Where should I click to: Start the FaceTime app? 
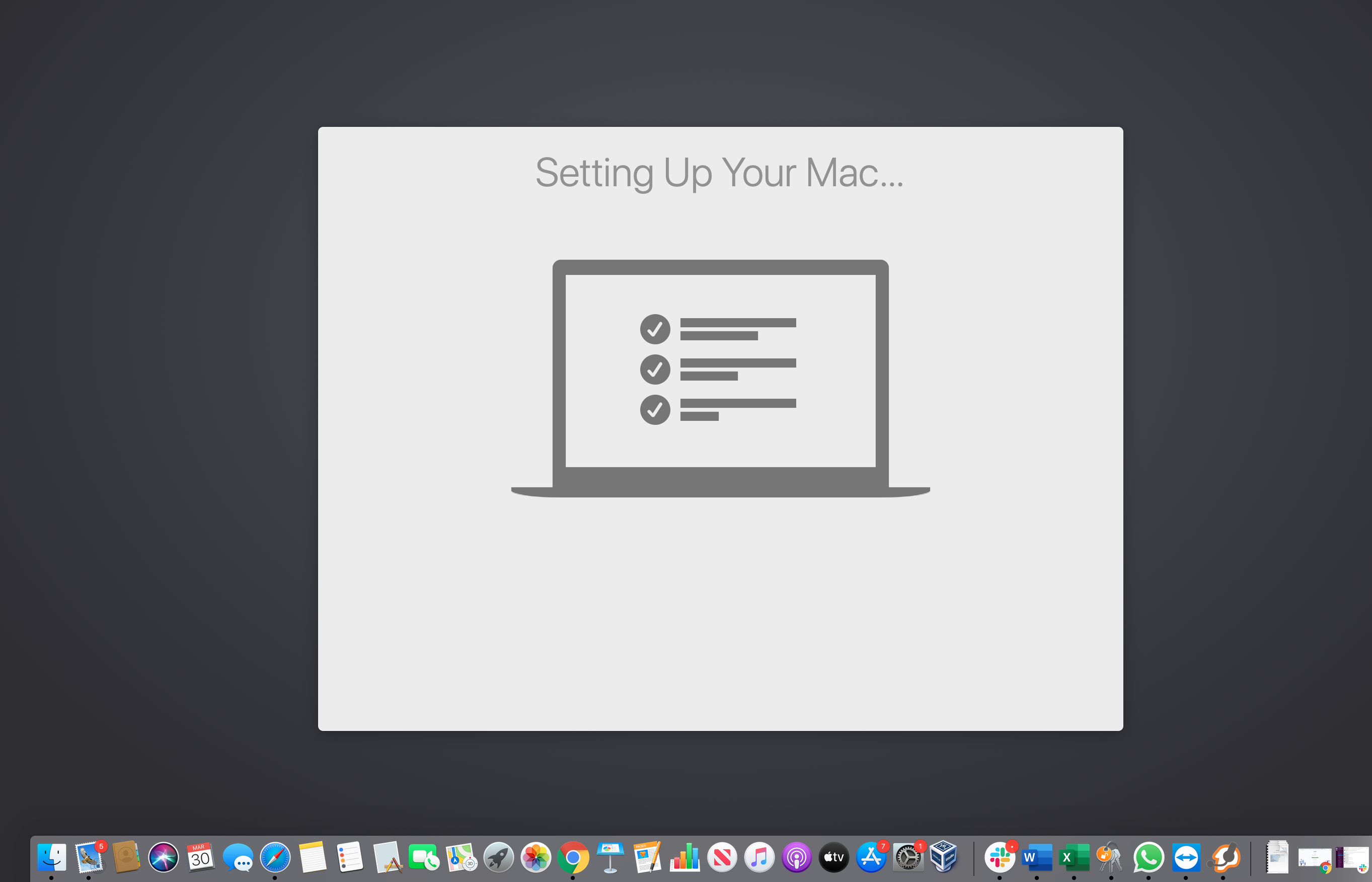pos(424,857)
